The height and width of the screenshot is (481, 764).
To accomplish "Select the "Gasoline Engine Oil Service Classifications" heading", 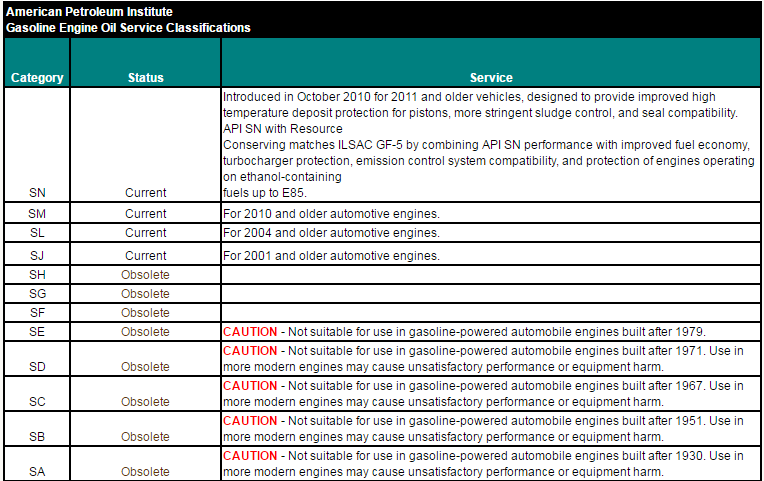I will click(128, 28).
